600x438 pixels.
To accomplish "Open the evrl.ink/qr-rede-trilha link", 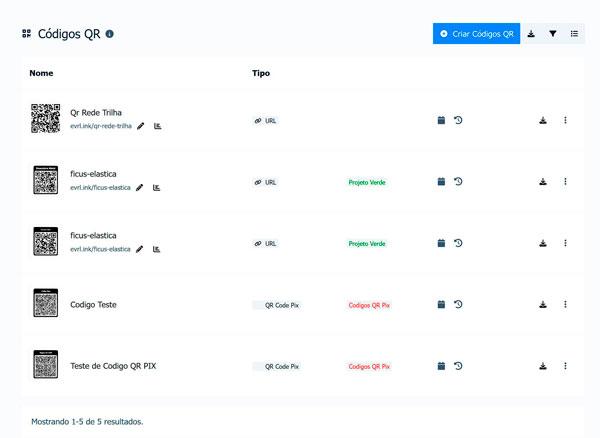I will tap(101, 127).
